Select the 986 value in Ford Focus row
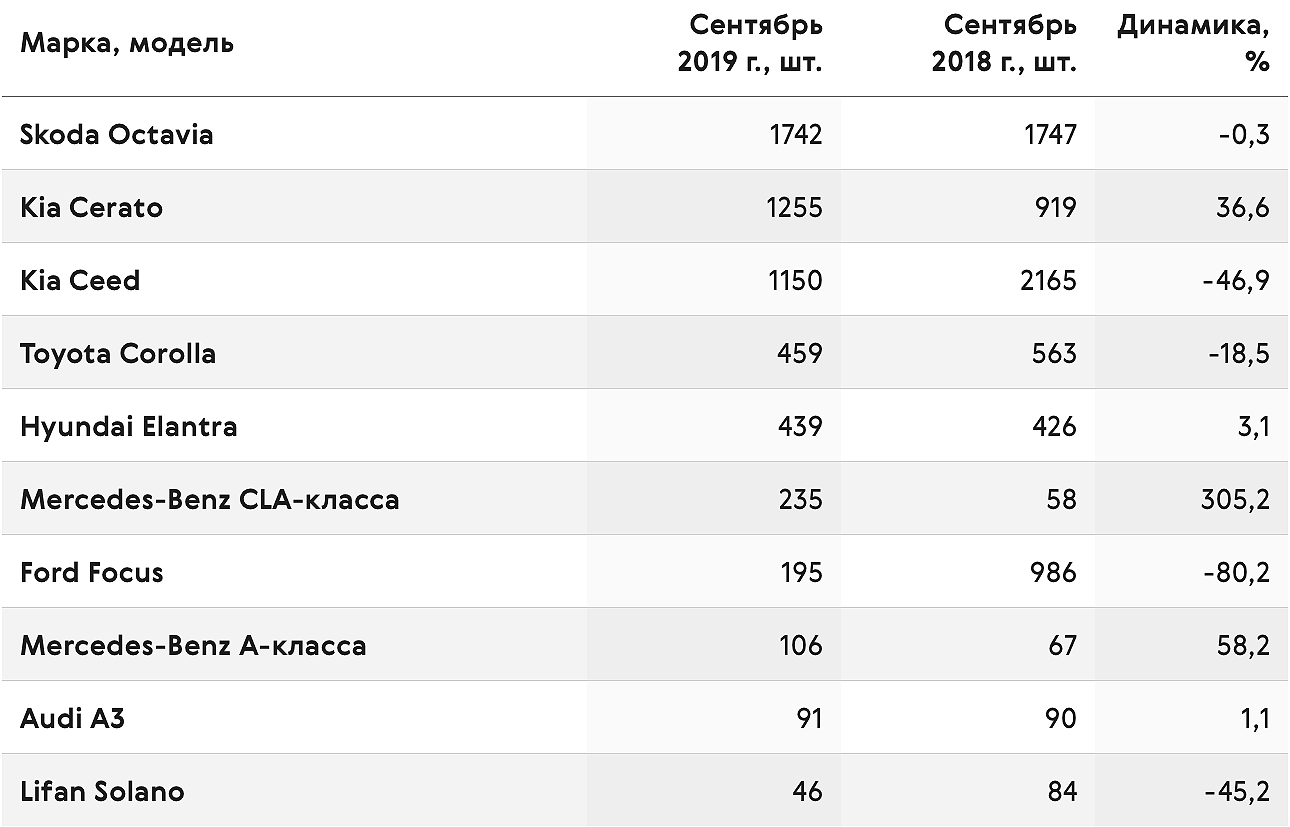The width and height of the screenshot is (1290, 827). [1053, 572]
